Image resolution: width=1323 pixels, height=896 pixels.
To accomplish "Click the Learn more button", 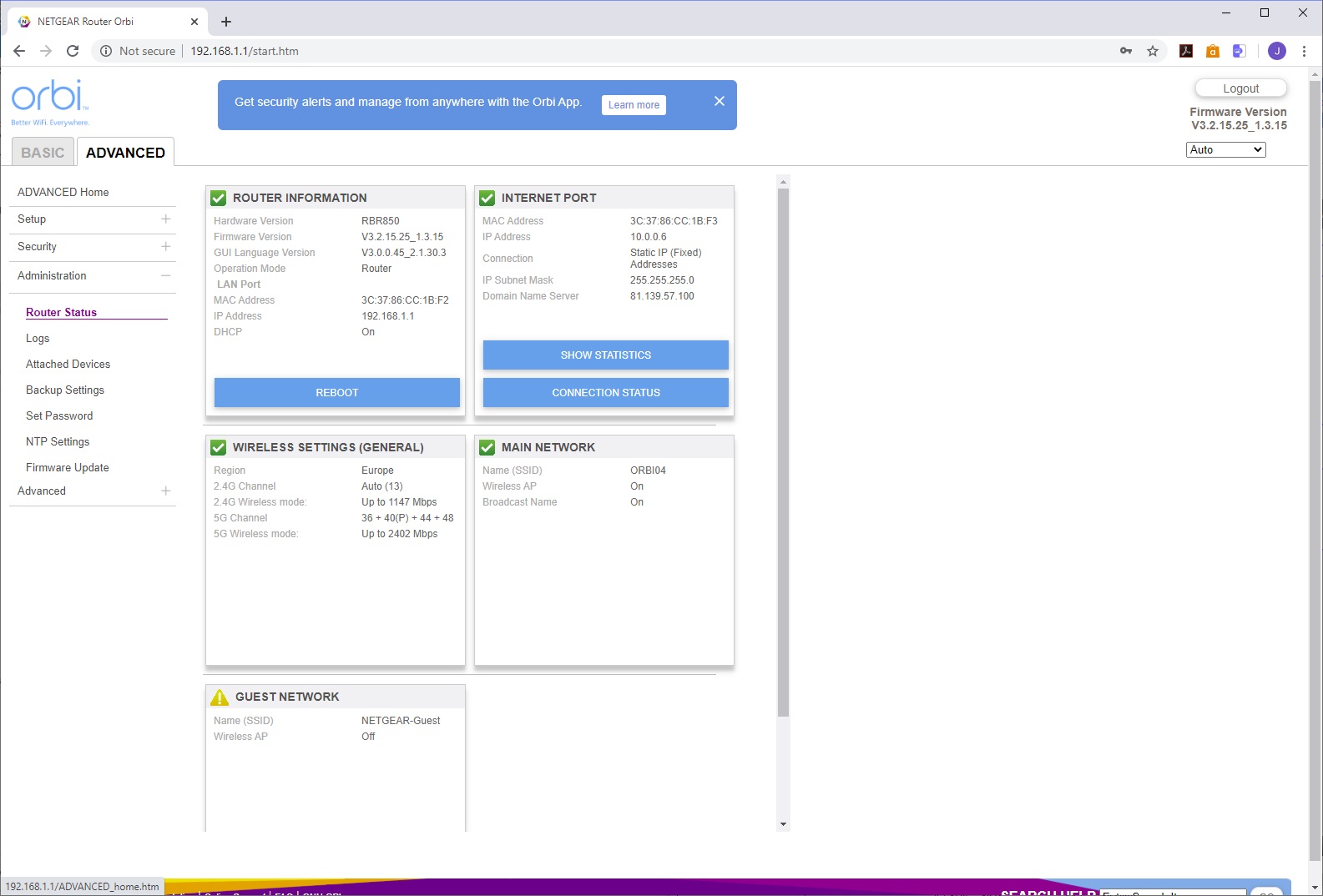I will [x=634, y=105].
